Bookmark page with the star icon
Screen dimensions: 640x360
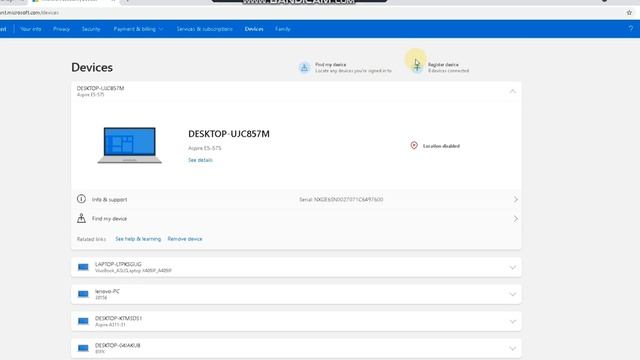click(x=629, y=13)
